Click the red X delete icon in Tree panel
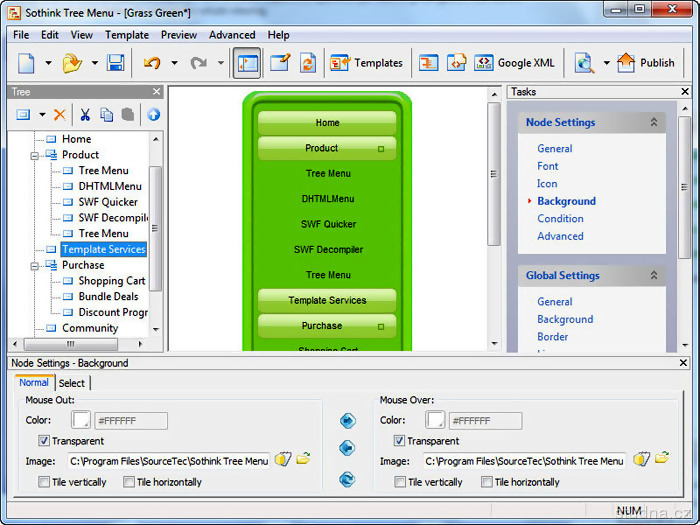 point(60,115)
